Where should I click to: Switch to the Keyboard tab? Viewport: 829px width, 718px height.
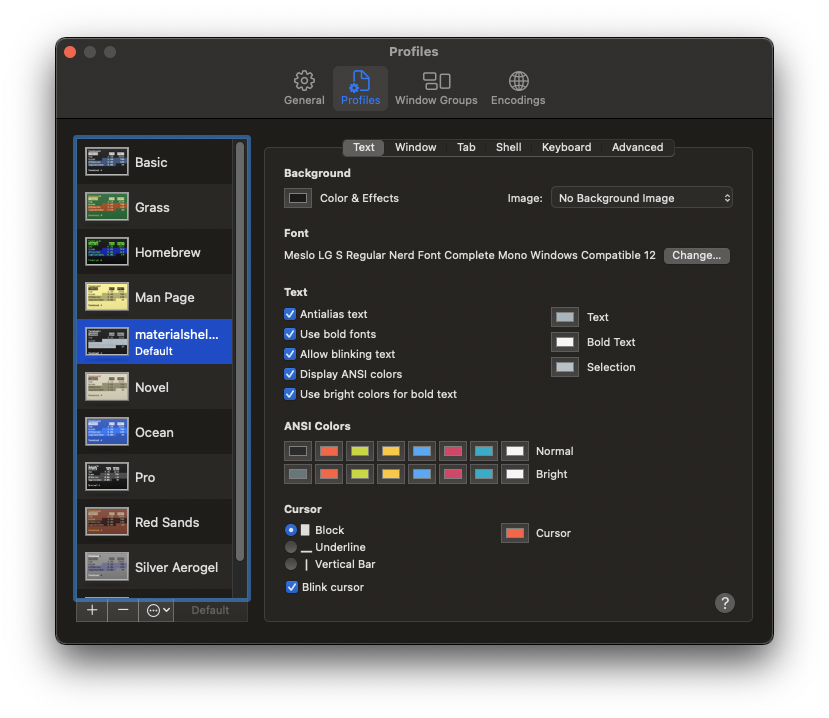566,147
